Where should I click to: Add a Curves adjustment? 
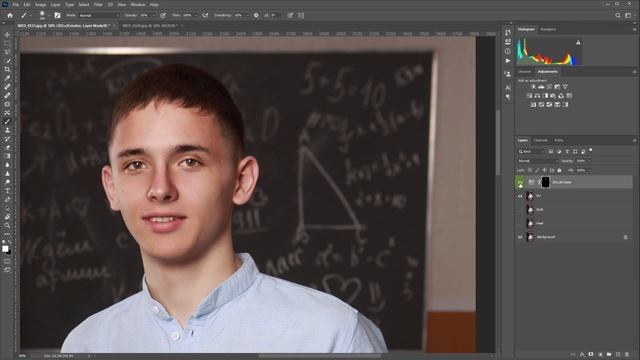tap(549, 87)
